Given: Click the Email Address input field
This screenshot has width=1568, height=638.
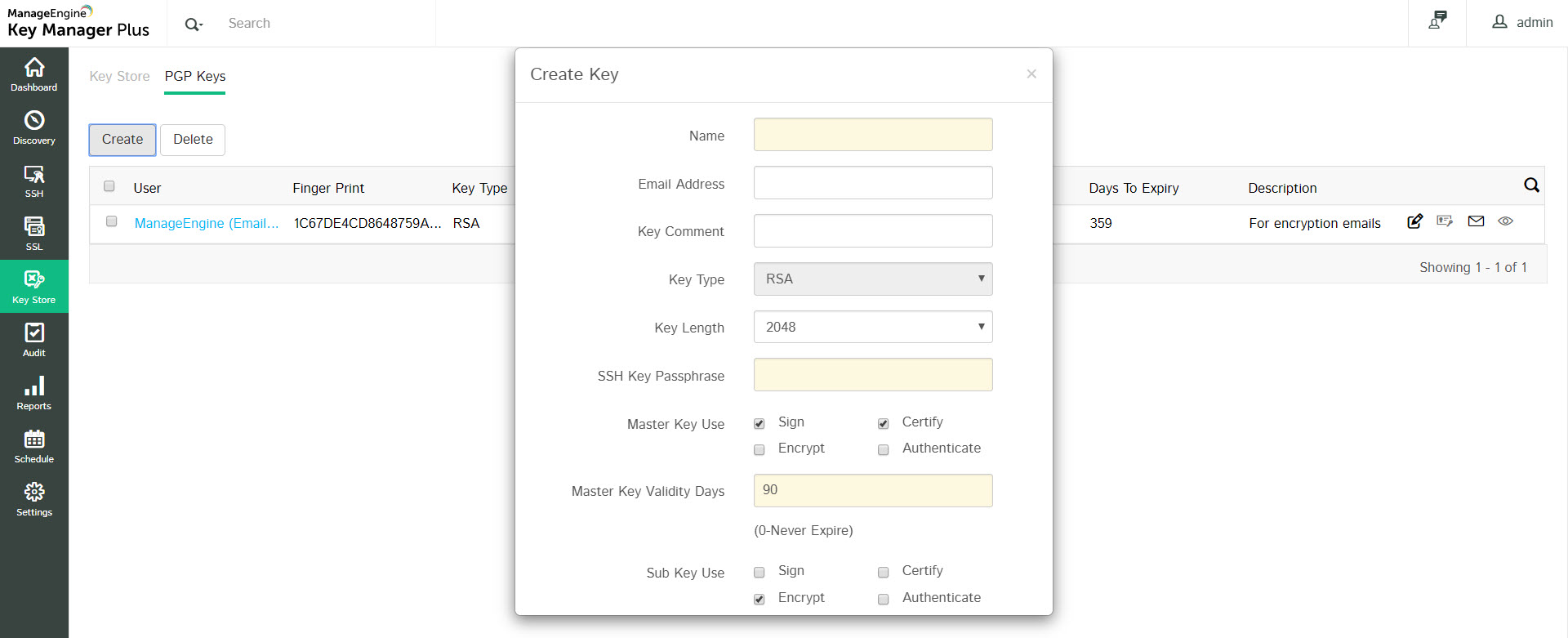Looking at the screenshot, I should click(x=873, y=183).
